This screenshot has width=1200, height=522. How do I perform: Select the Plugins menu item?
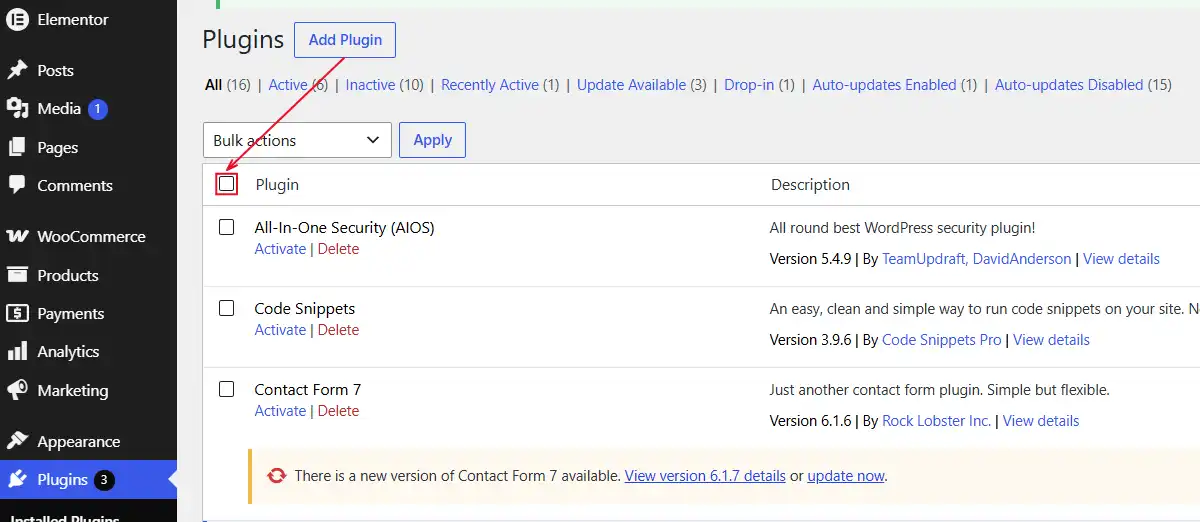point(88,480)
